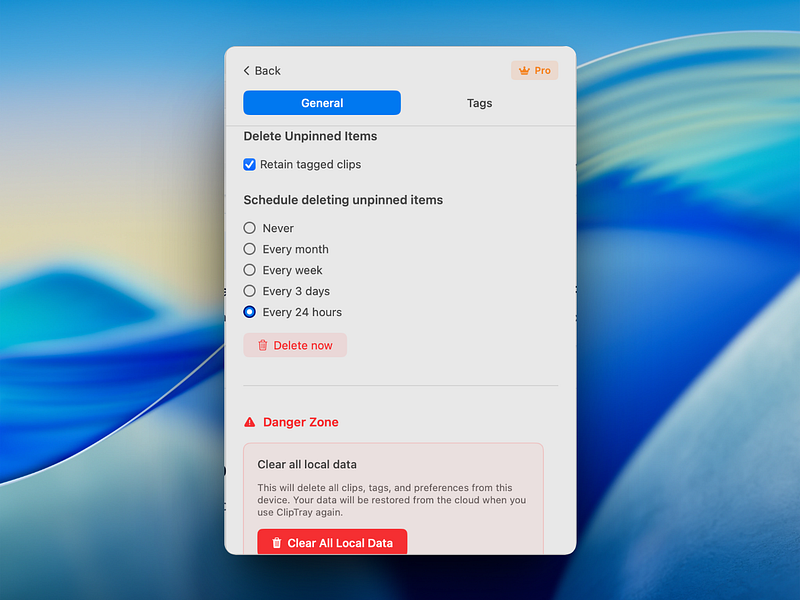Click the Danger Zone warning triangle icon
Viewport: 800px width, 600px height.
(249, 422)
